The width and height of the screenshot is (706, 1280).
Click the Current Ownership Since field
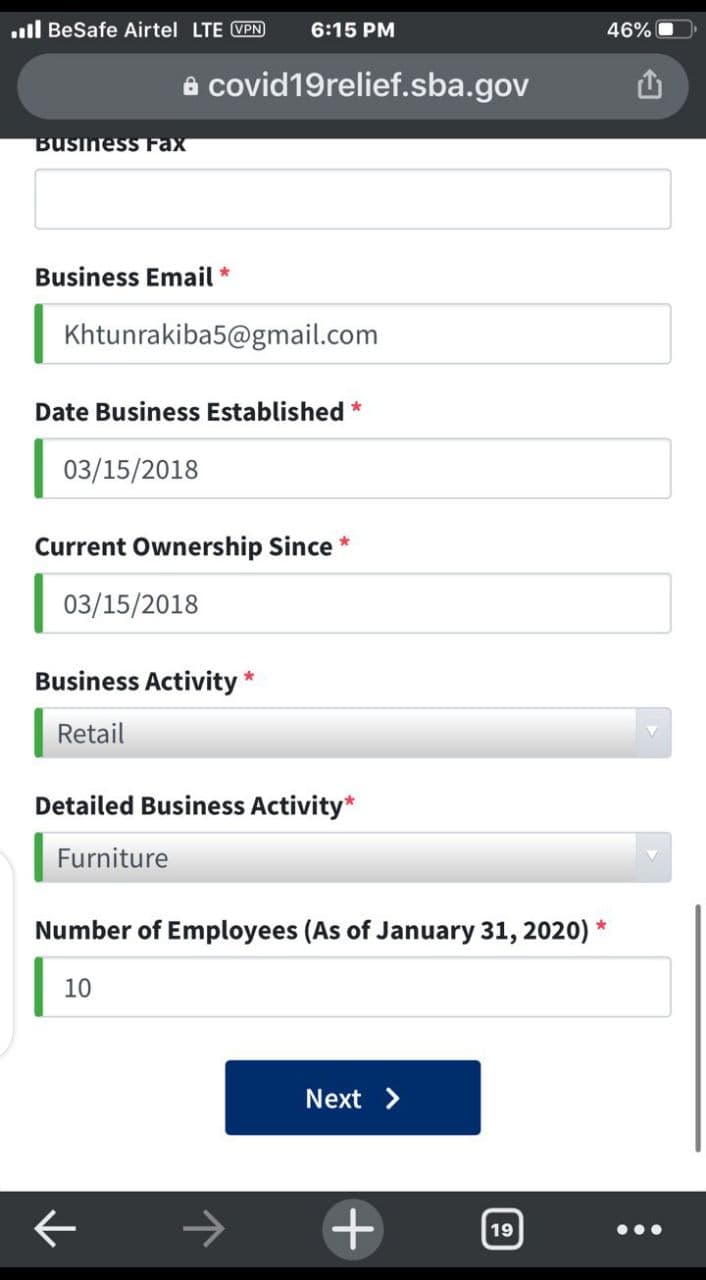(352, 603)
